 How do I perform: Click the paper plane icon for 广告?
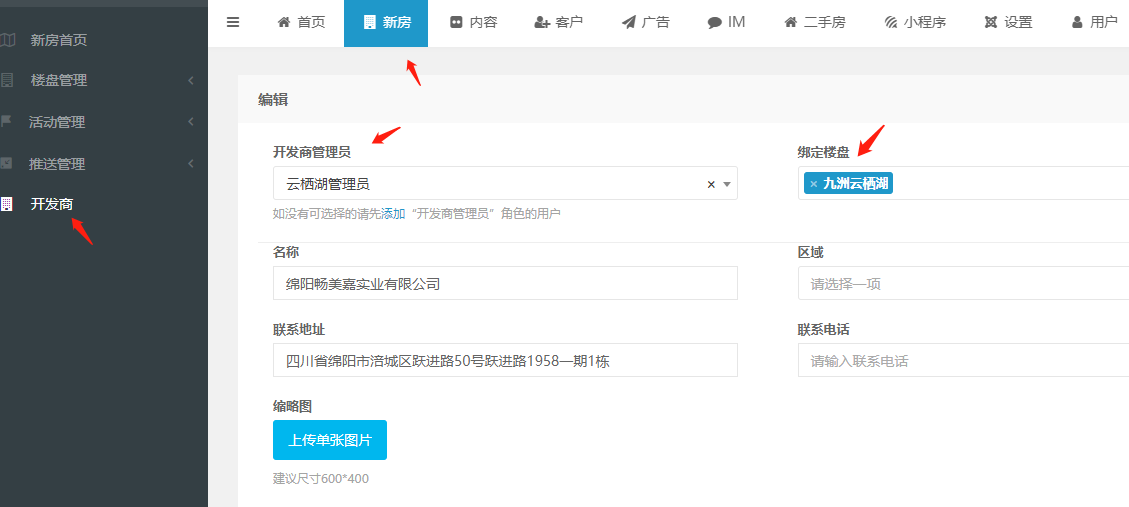click(x=628, y=22)
